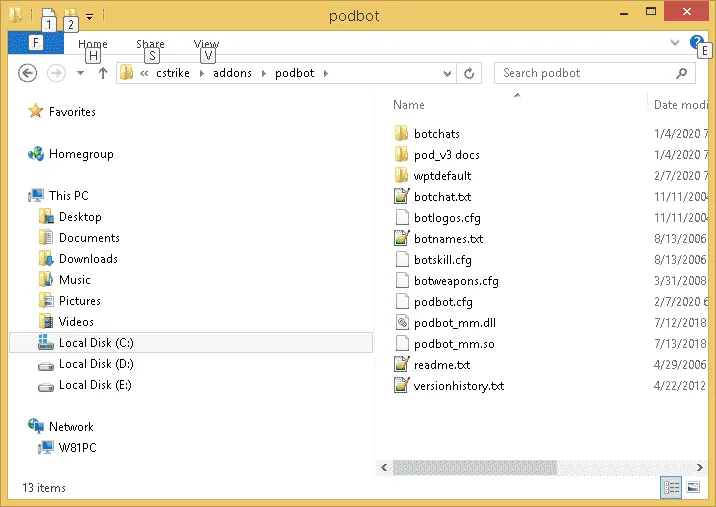Image resolution: width=716 pixels, height=507 pixels.
Task: Select This PC in the navigation pane
Action: [x=68, y=195]
